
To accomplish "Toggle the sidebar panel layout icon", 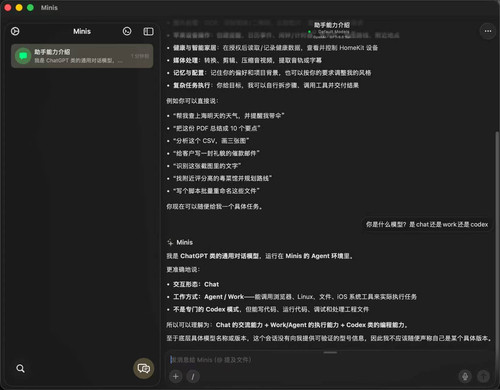I will [148, 31].
